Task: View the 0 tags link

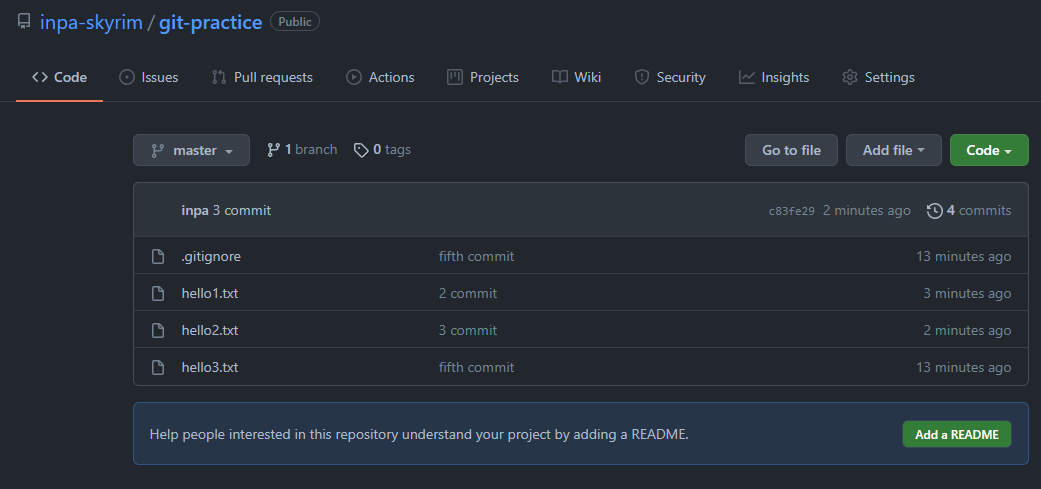Action: pyautogui.click(x=382, y=150)
